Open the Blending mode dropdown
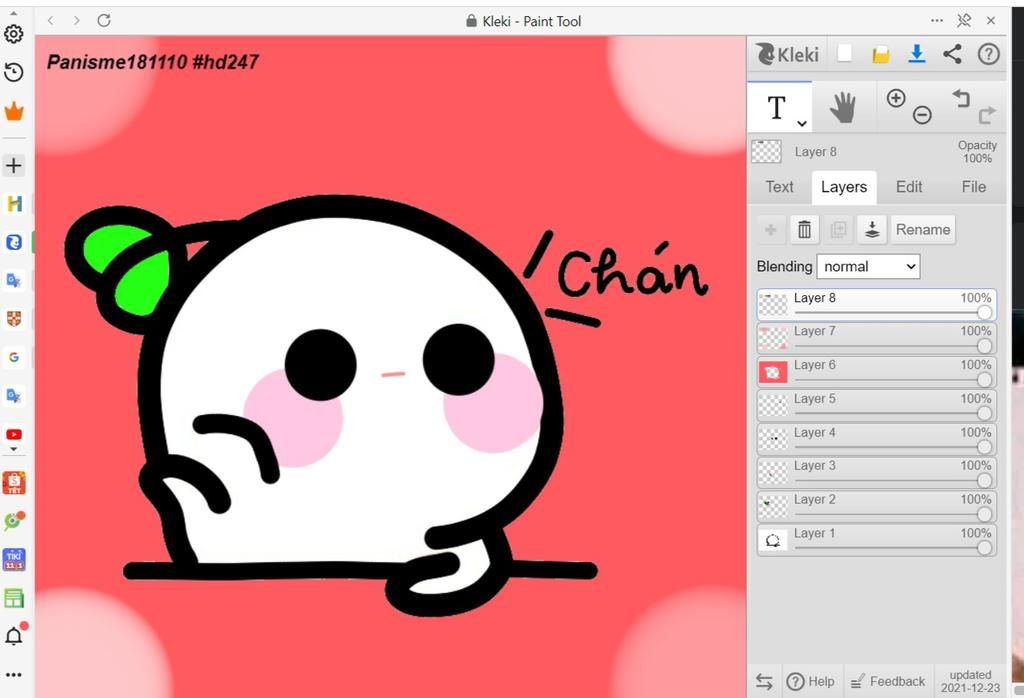The height and width of the screenshot is (698, 1024). pos(868,266)
